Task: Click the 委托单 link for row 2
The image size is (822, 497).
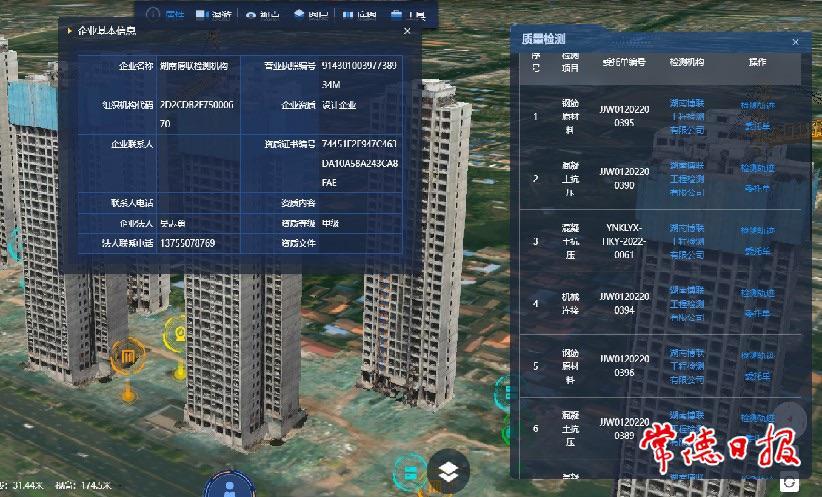Action: click(757, 189)
